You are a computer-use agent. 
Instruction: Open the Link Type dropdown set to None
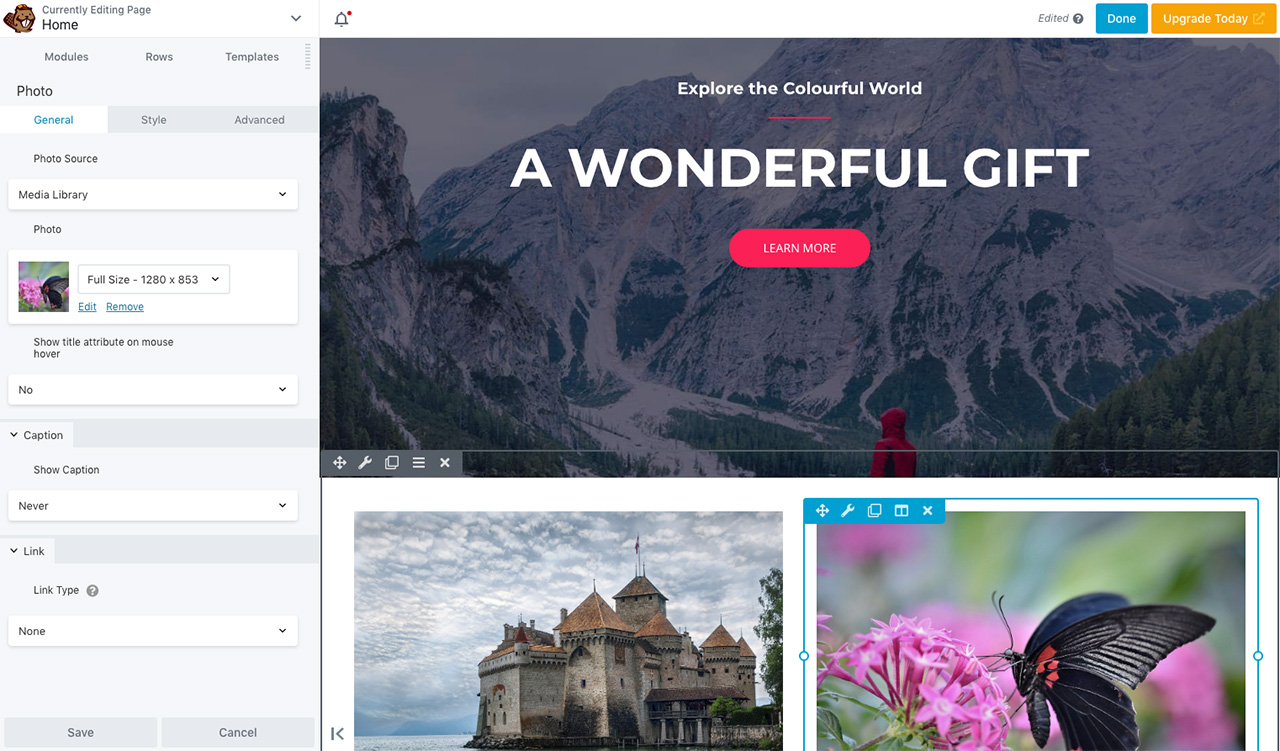coord(153,631)
